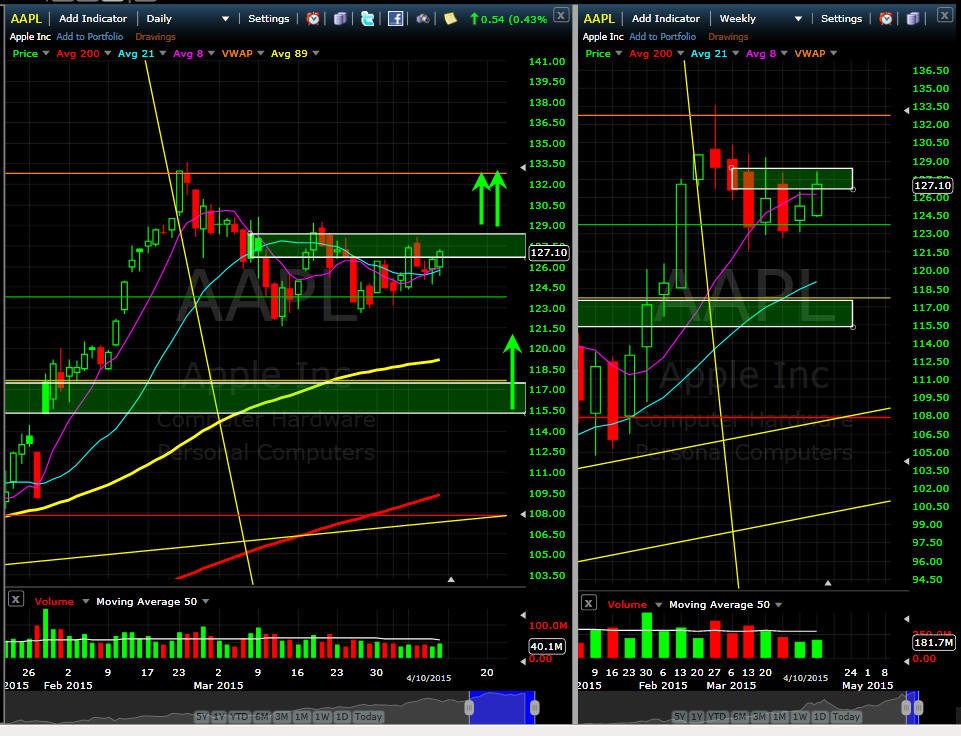Open Settings in Weekly chart

841,18
